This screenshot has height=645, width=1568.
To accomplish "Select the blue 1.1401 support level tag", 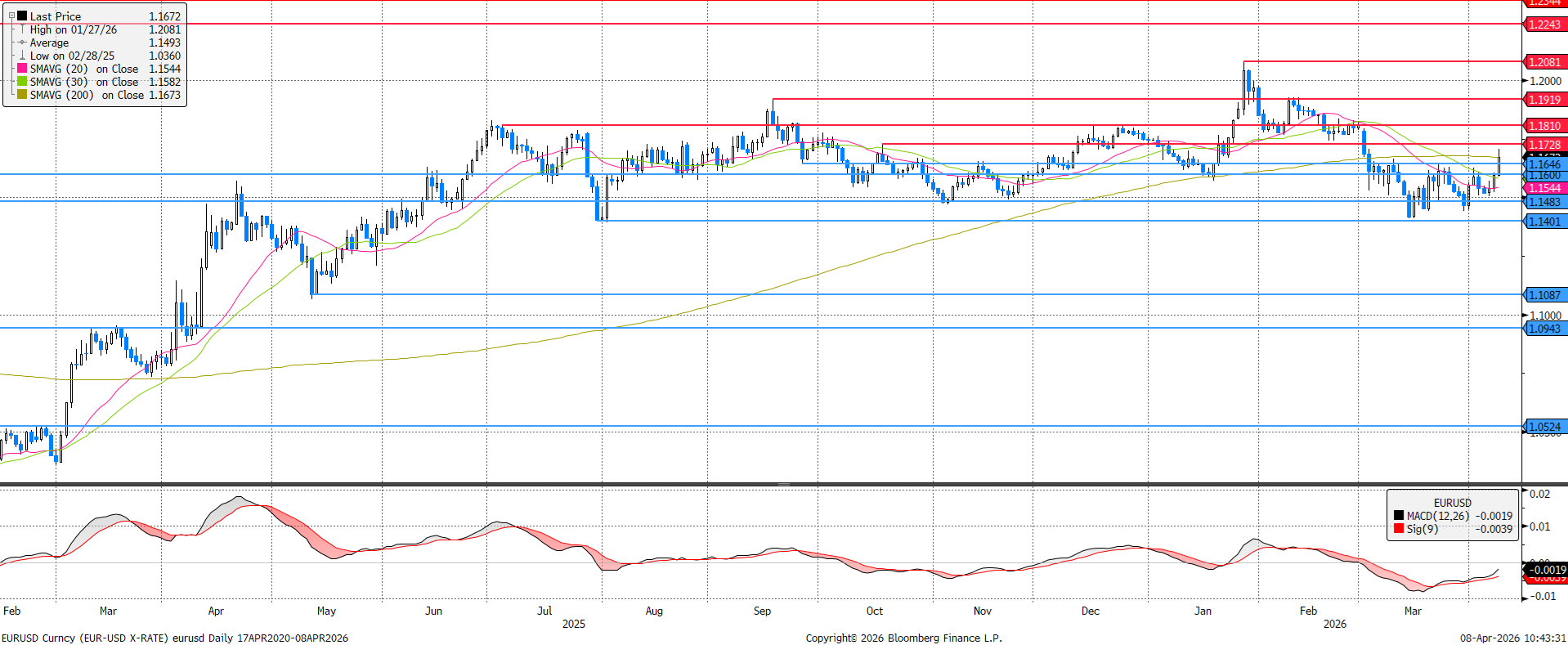I will [x=1544, y=222].
